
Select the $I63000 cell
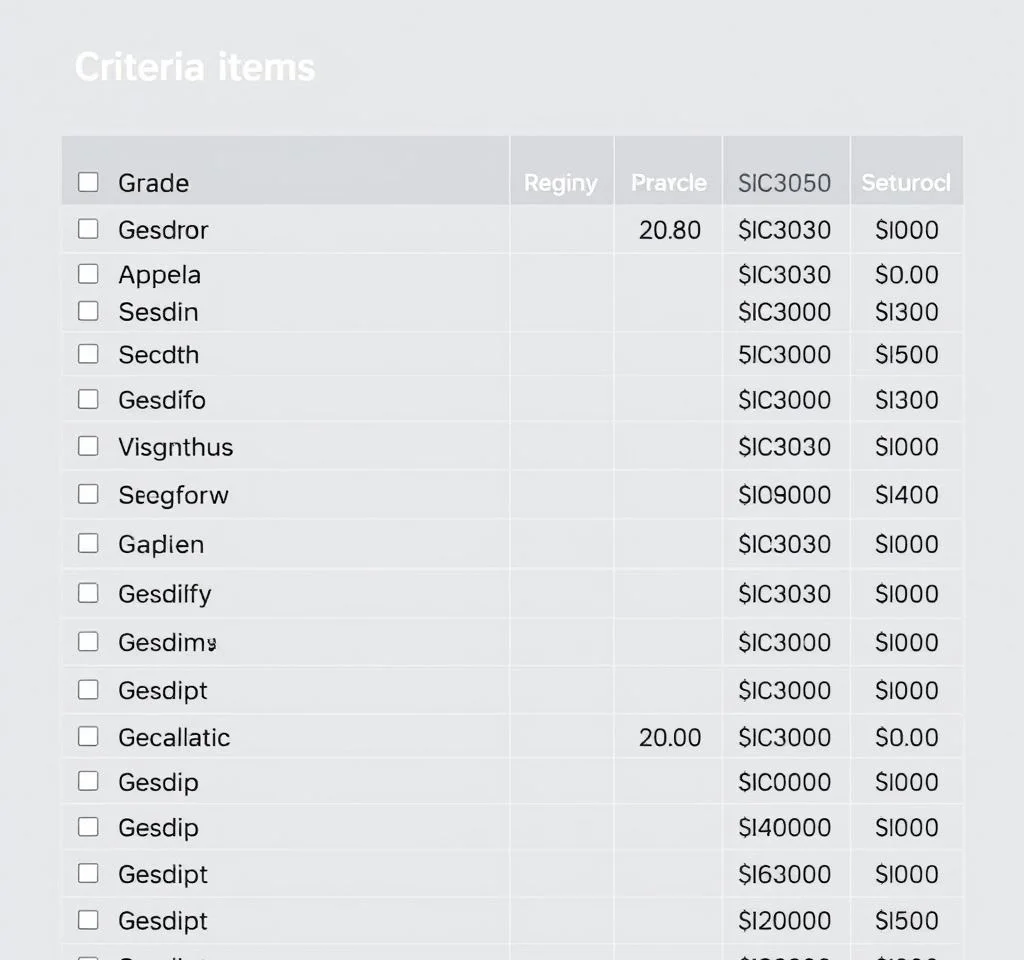click(784, 874)
